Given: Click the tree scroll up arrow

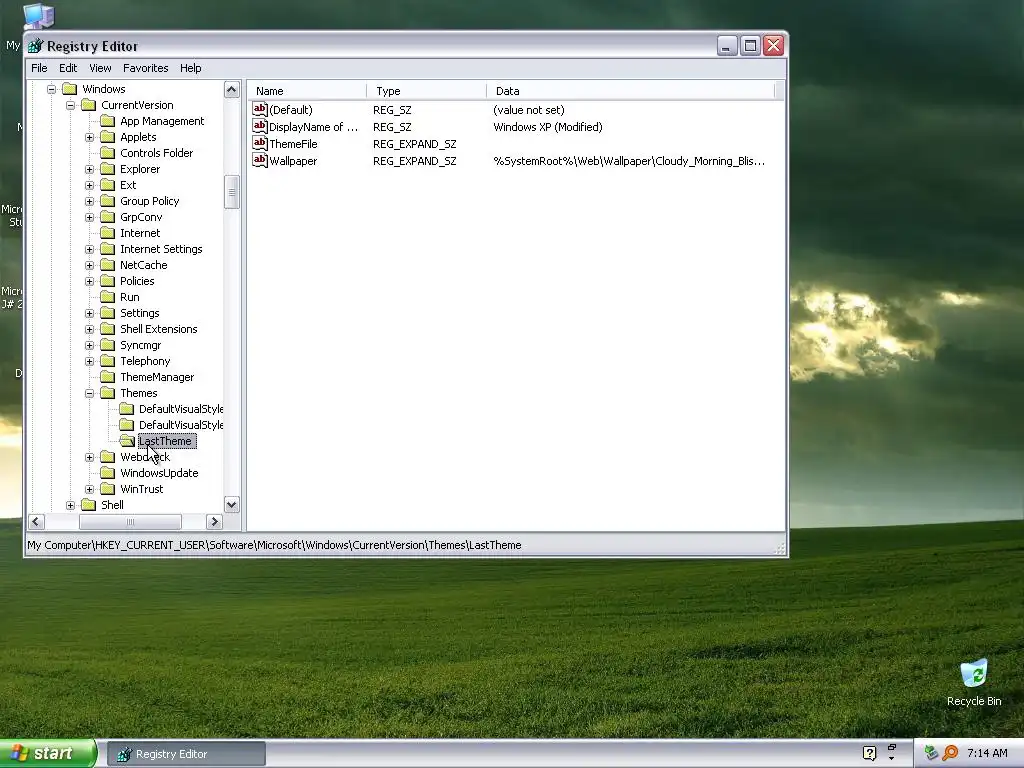Looking at the screenshot, I should [232, 89].
